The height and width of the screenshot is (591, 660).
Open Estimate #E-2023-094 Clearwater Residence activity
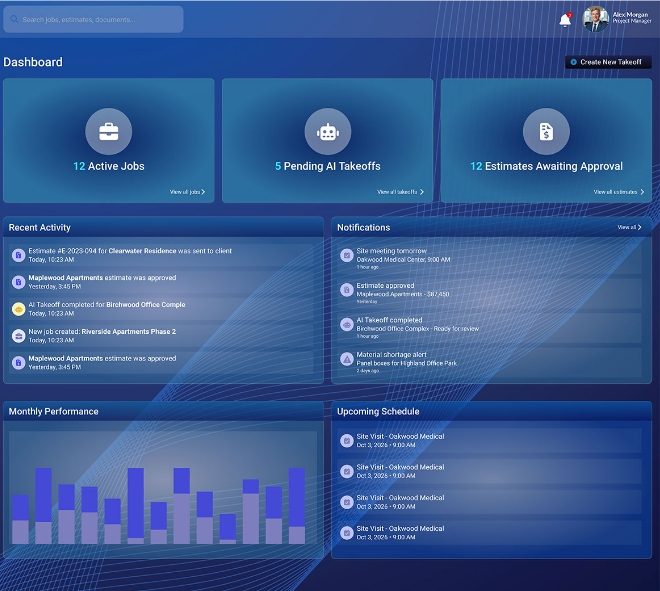[x=162, y=255]
